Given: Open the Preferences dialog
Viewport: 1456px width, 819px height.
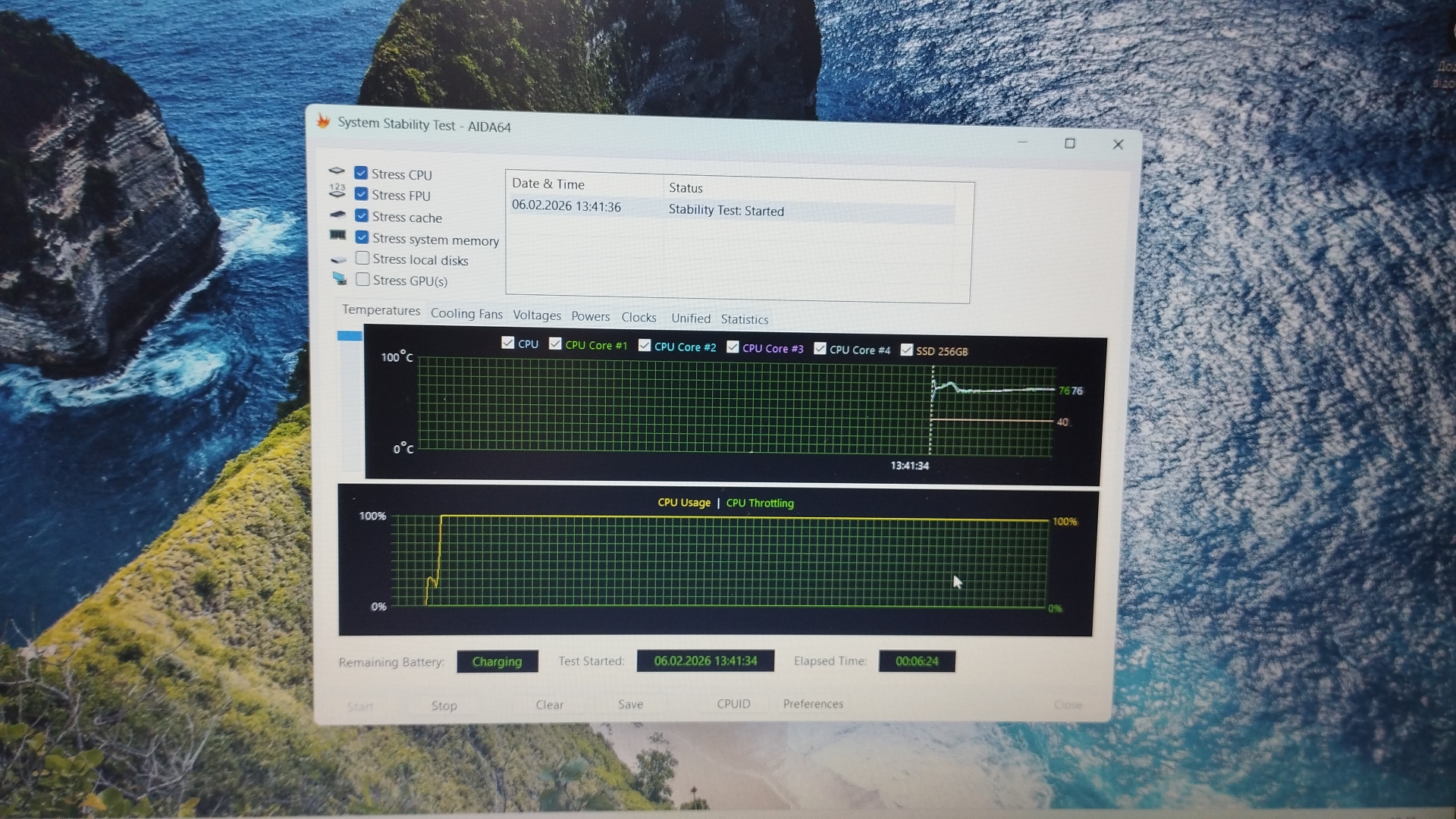Looking at the screenshot, I should click(813, 704).
